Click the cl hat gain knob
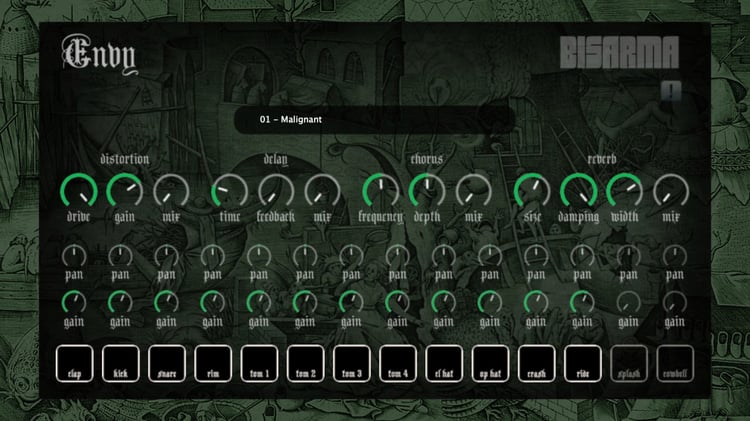This screenshot has height=421, width=750. coord(444,303)
